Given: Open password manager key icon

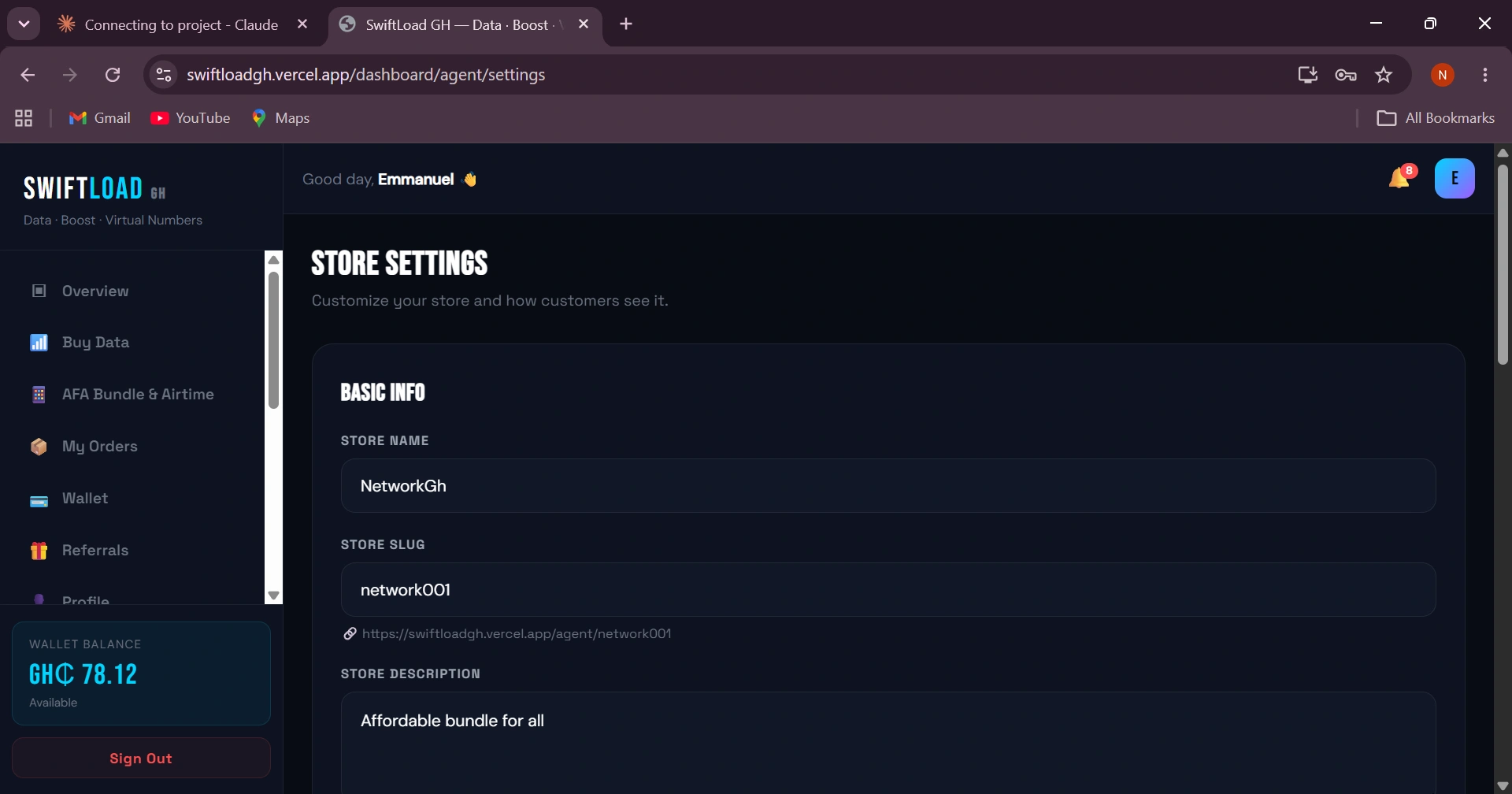Looking at the screenshot, I should (1346, 75).
